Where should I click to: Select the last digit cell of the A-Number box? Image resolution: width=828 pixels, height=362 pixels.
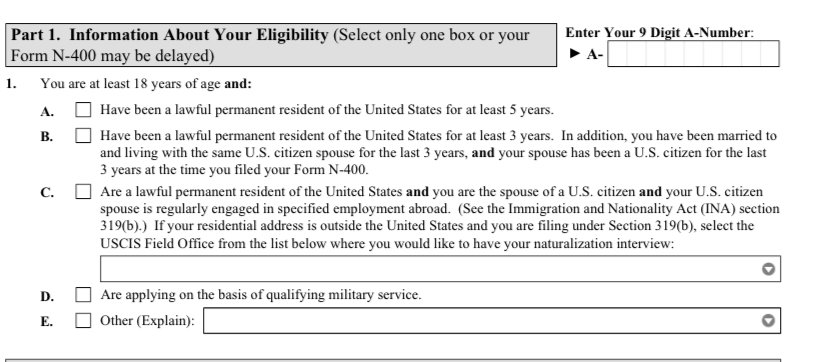pos(769,54)
